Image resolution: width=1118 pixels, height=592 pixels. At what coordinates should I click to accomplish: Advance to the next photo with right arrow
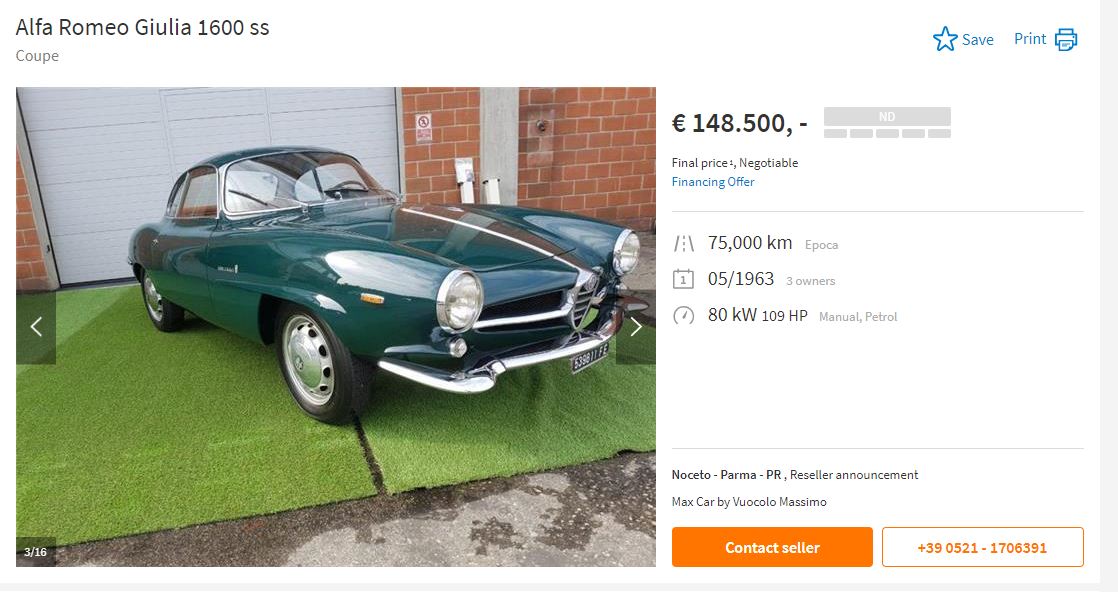pos(636,327)
